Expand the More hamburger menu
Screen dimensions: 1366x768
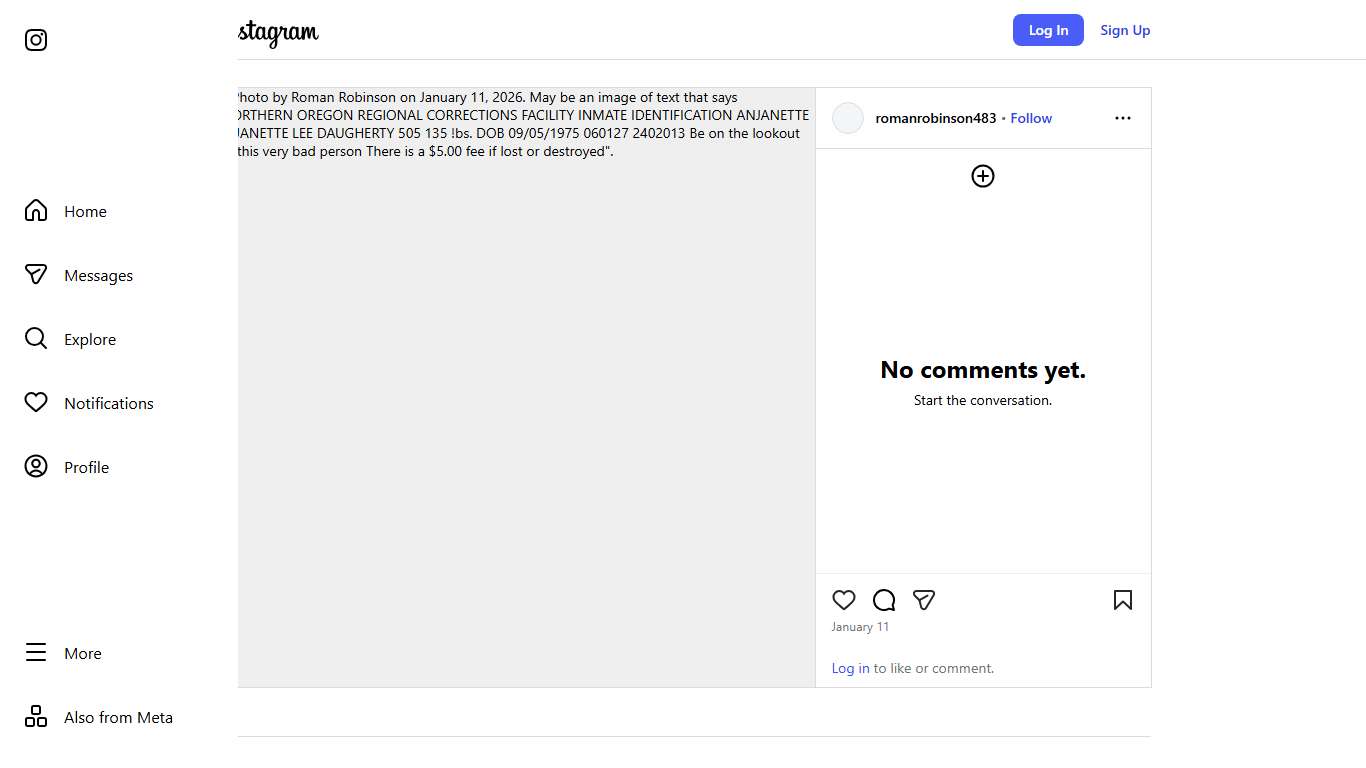tap(36, 653)
